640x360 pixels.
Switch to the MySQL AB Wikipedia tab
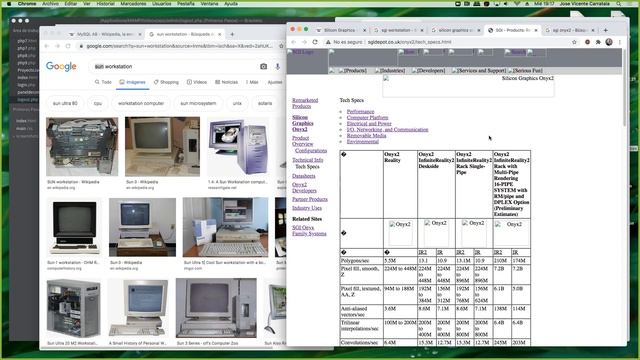coord(104,34)
